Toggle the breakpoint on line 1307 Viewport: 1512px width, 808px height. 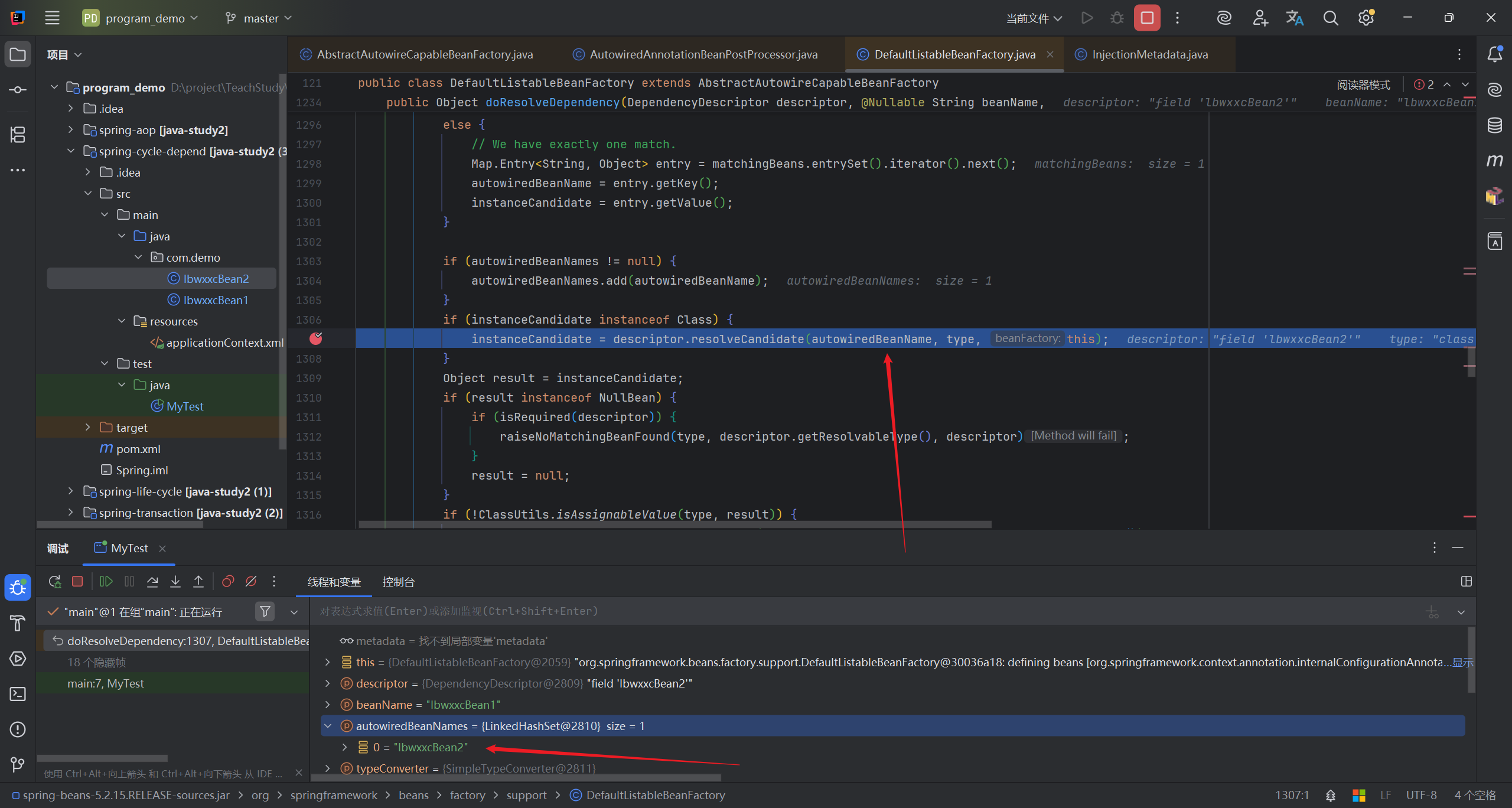(x=316, y=338)
